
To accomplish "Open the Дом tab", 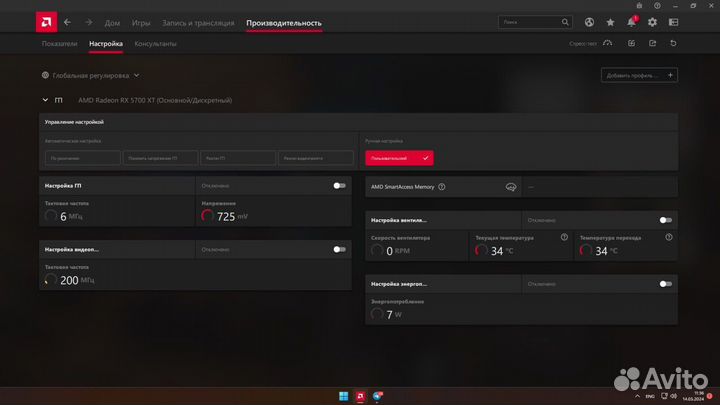I will pyautogui.click(x=112, y=22).
